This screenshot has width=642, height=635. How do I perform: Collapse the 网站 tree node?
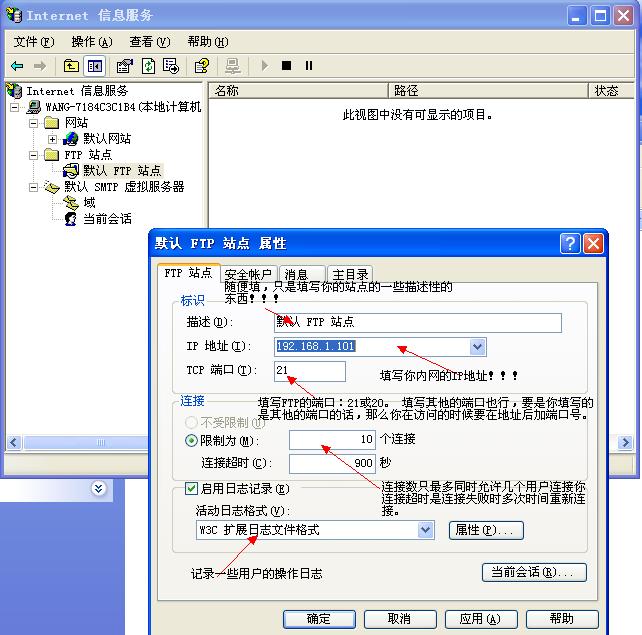pos(34,123)
